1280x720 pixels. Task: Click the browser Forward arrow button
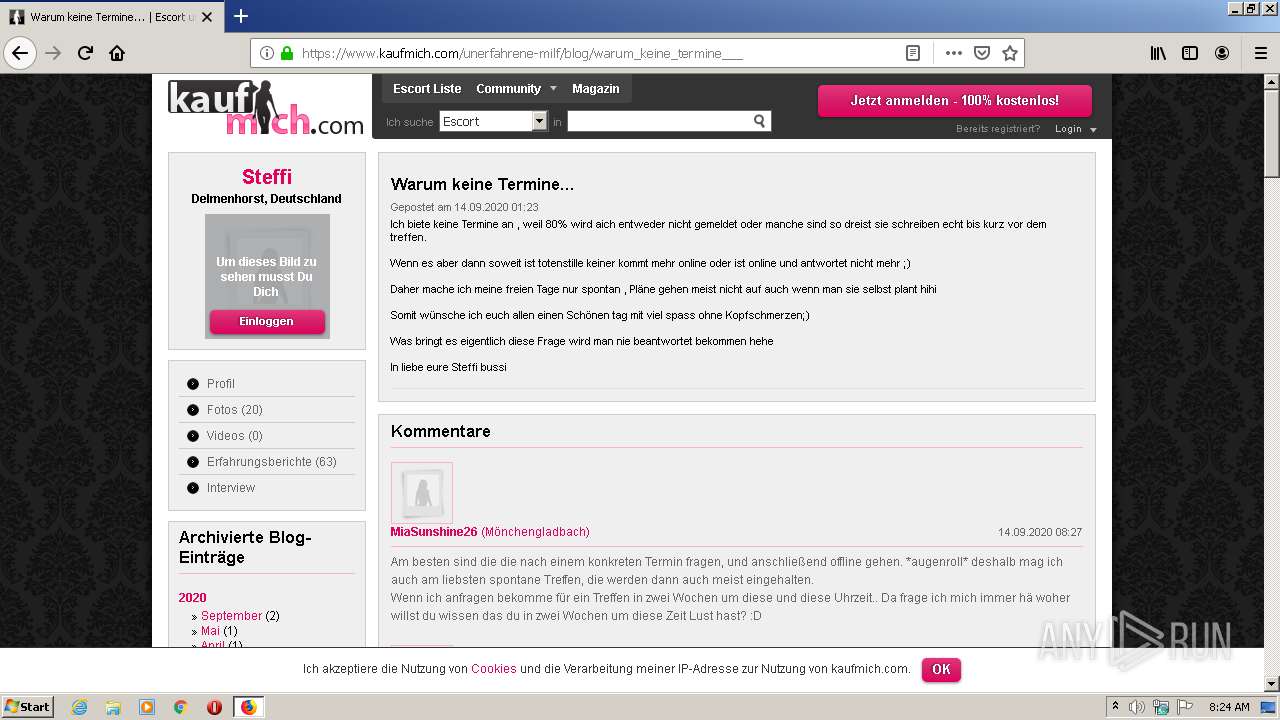[53, 53]
